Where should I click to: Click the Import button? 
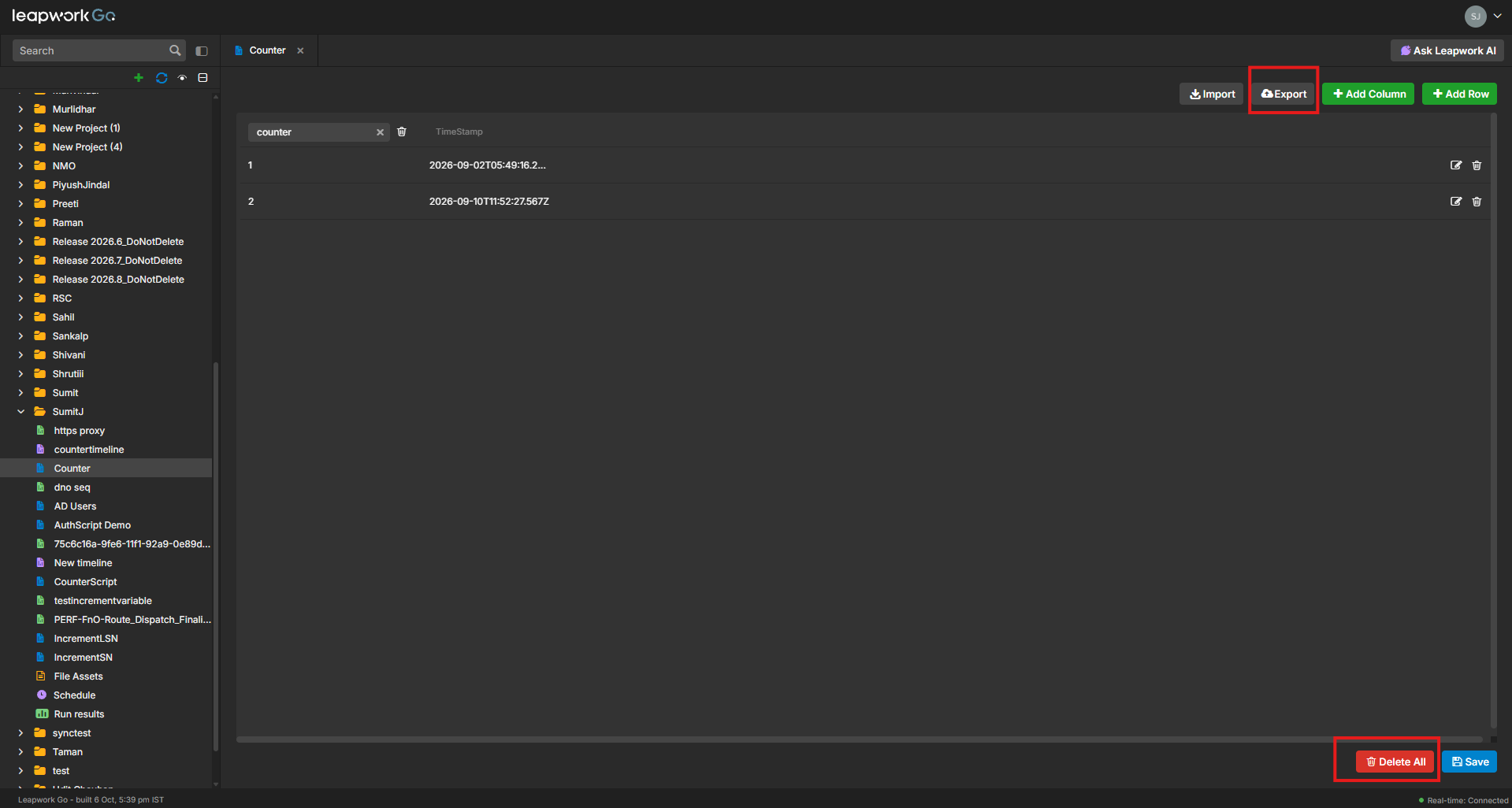click(x=1212, y=94)
